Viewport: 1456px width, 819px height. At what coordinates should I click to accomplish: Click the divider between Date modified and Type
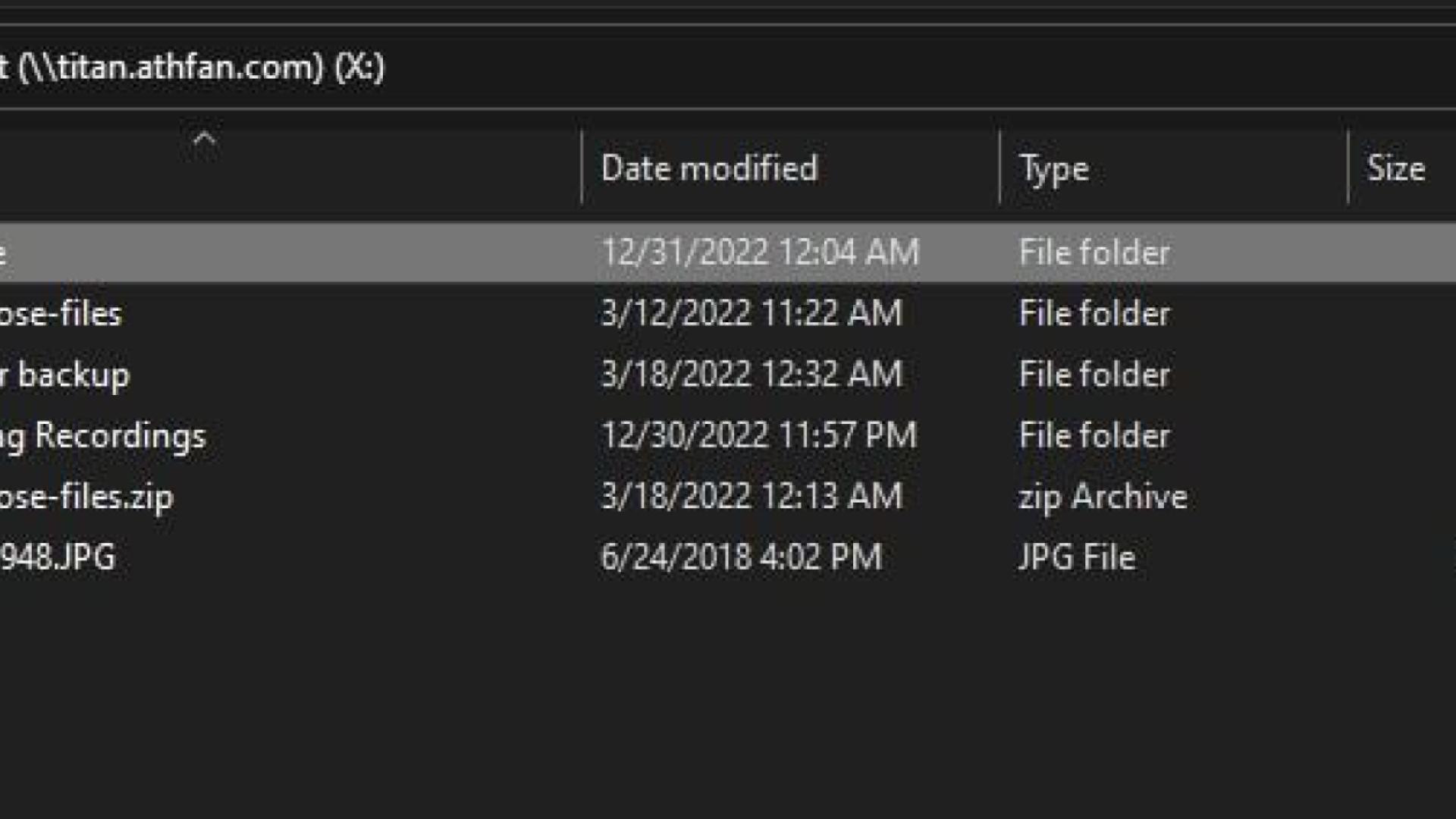tap(999, 168)
